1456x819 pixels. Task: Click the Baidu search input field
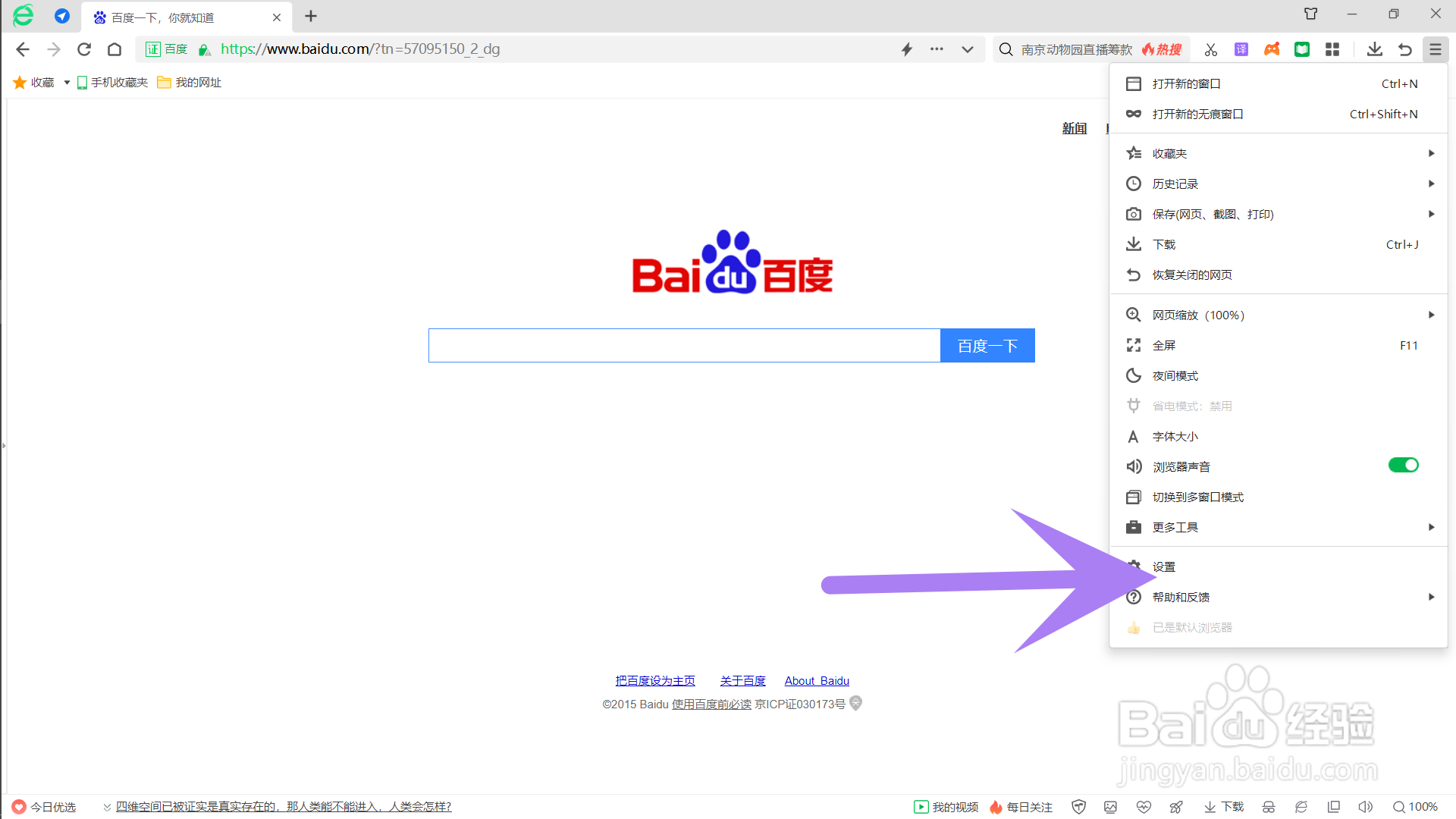[684, 346]
